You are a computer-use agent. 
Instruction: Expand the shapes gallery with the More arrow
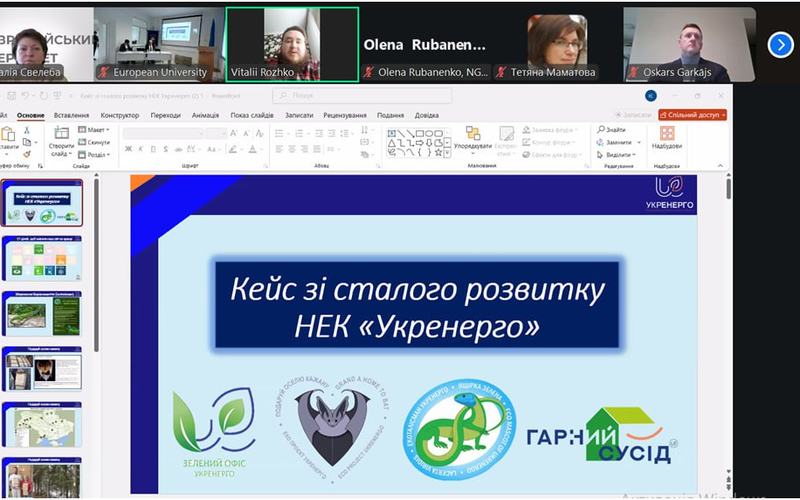pyautogui.click(x=447, y=153)
